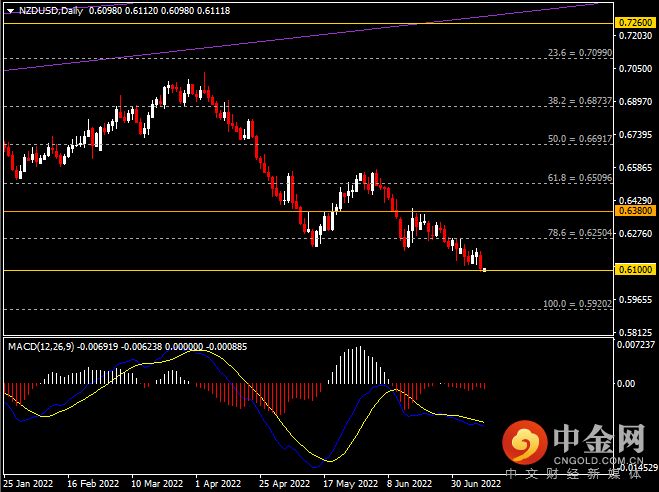Click the 25 Jan 2022 date label
This screenshot has width=659, height=492.
28,484
